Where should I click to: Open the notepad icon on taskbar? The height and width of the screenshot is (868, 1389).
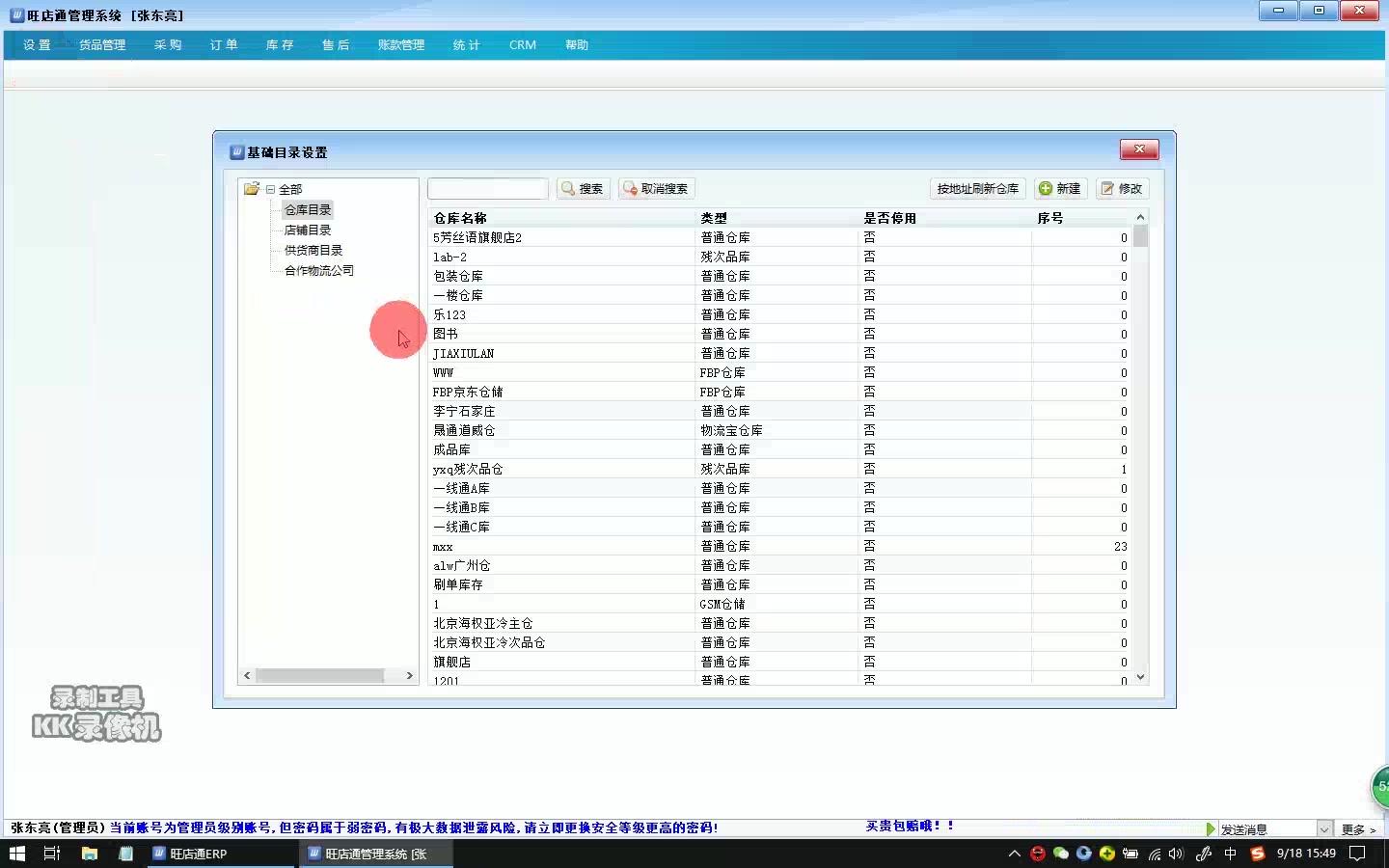(x=125, y=854)
